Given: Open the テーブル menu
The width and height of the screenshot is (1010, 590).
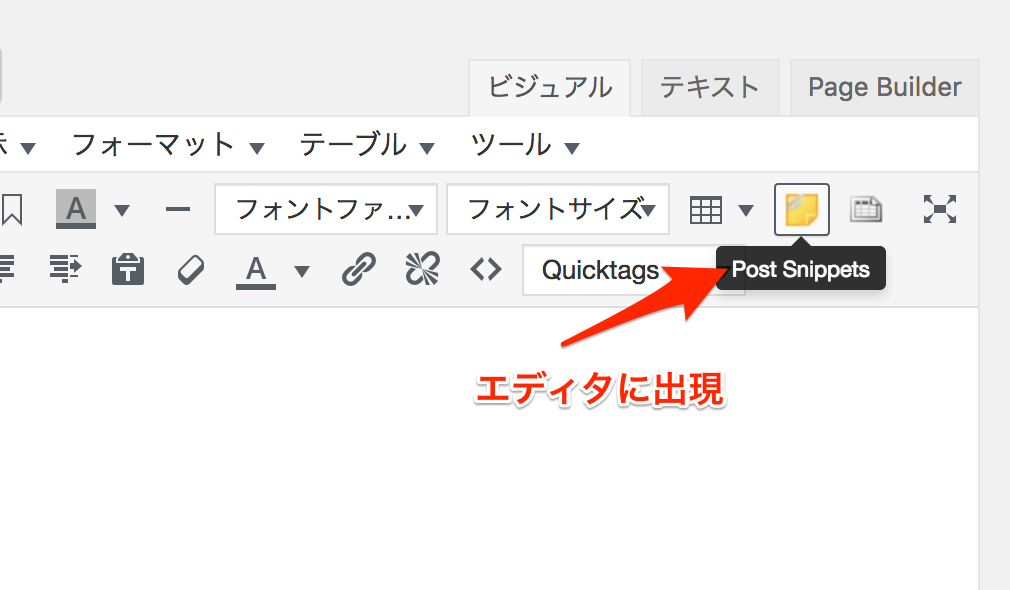Looking at the screenshot, I should coord(367,145).
